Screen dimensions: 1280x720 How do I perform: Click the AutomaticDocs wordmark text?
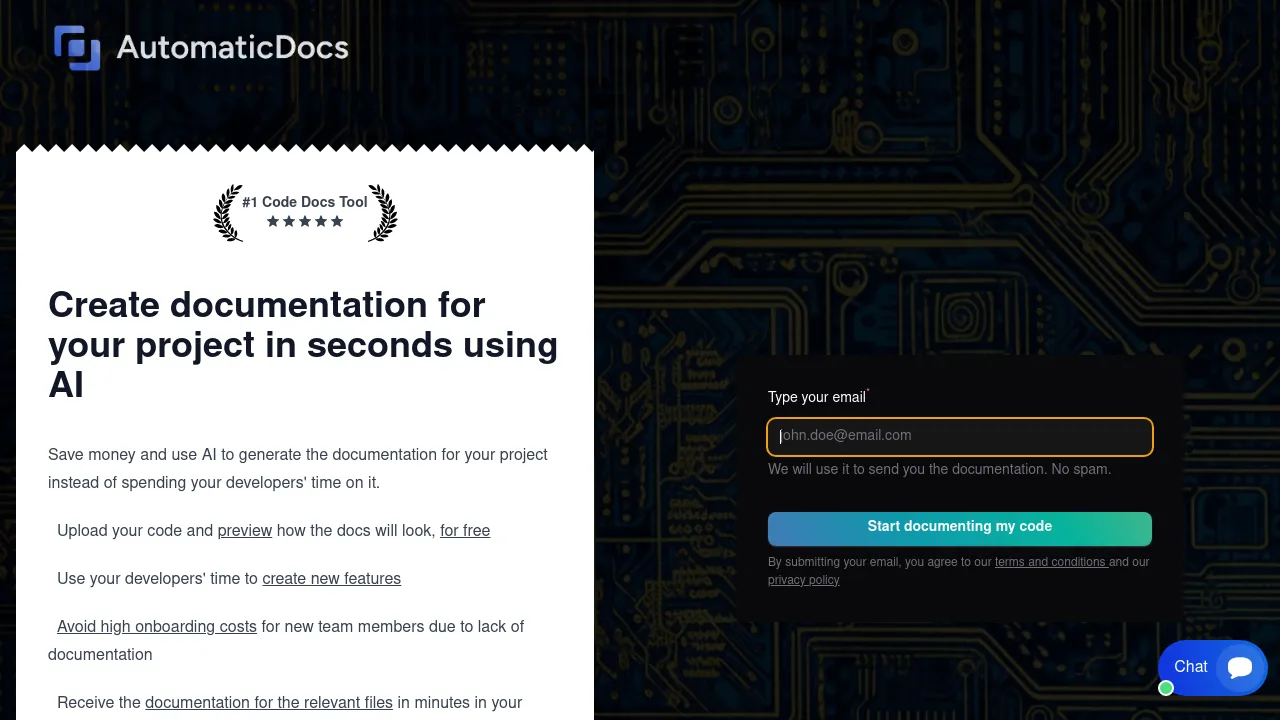tap(232, 47)
